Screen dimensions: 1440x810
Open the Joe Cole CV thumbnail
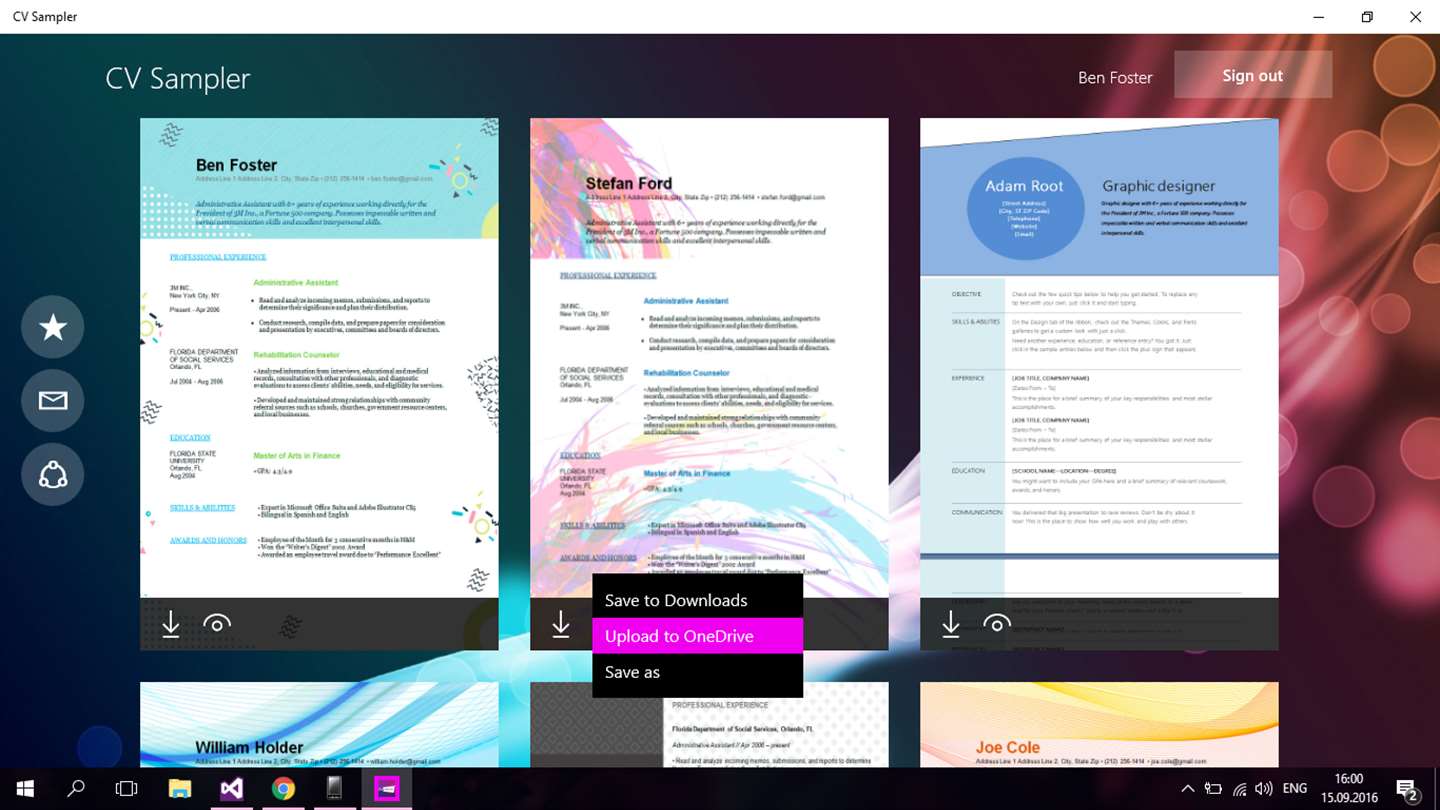coord(1099,725)
